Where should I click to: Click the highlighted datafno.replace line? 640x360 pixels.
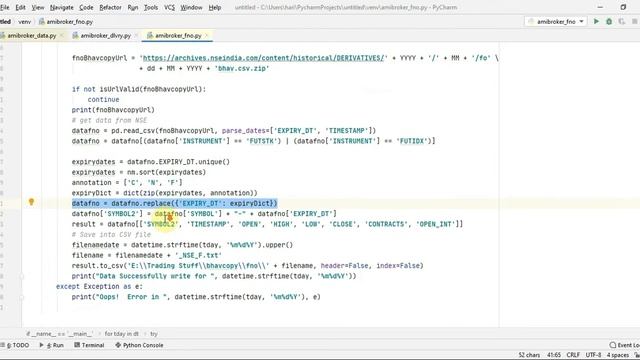tap(175, 203)
